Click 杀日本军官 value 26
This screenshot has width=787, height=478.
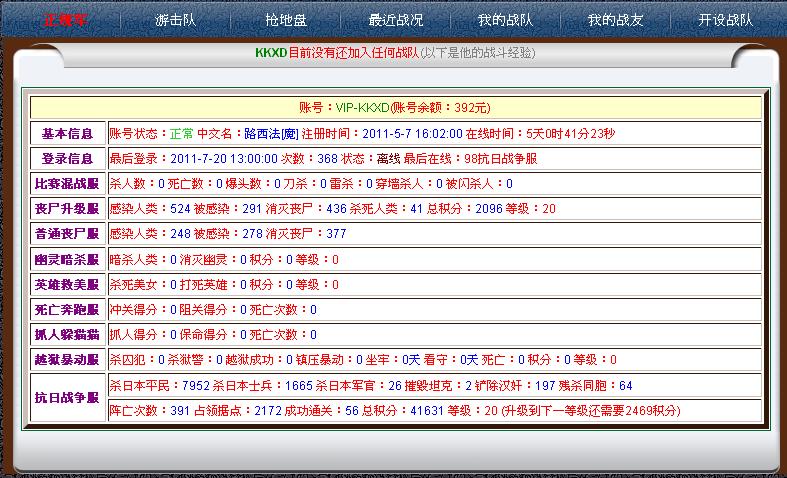point(395,386)
